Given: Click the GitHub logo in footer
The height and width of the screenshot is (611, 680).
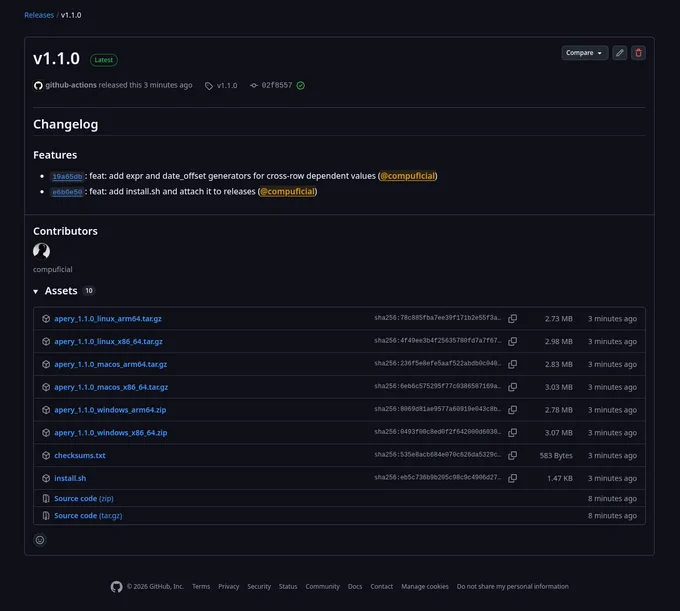Looking at the screenshot, I should pos(116,587).
